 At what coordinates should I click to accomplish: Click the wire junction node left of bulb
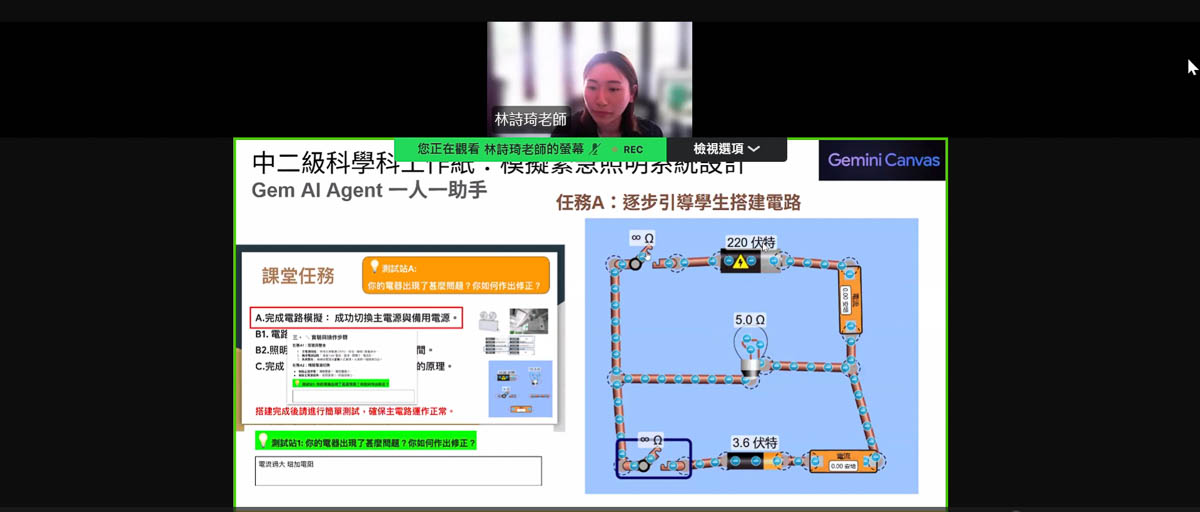click(615, 377)
